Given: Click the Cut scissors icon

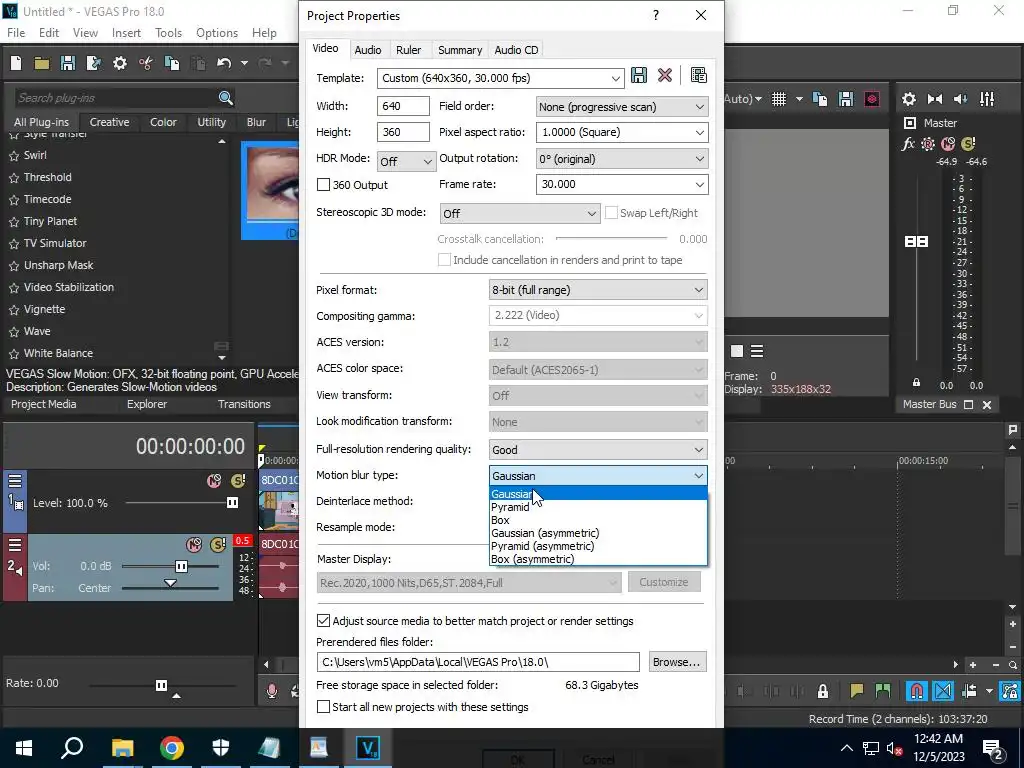Looking at the screenshot, I should point(146,63).
